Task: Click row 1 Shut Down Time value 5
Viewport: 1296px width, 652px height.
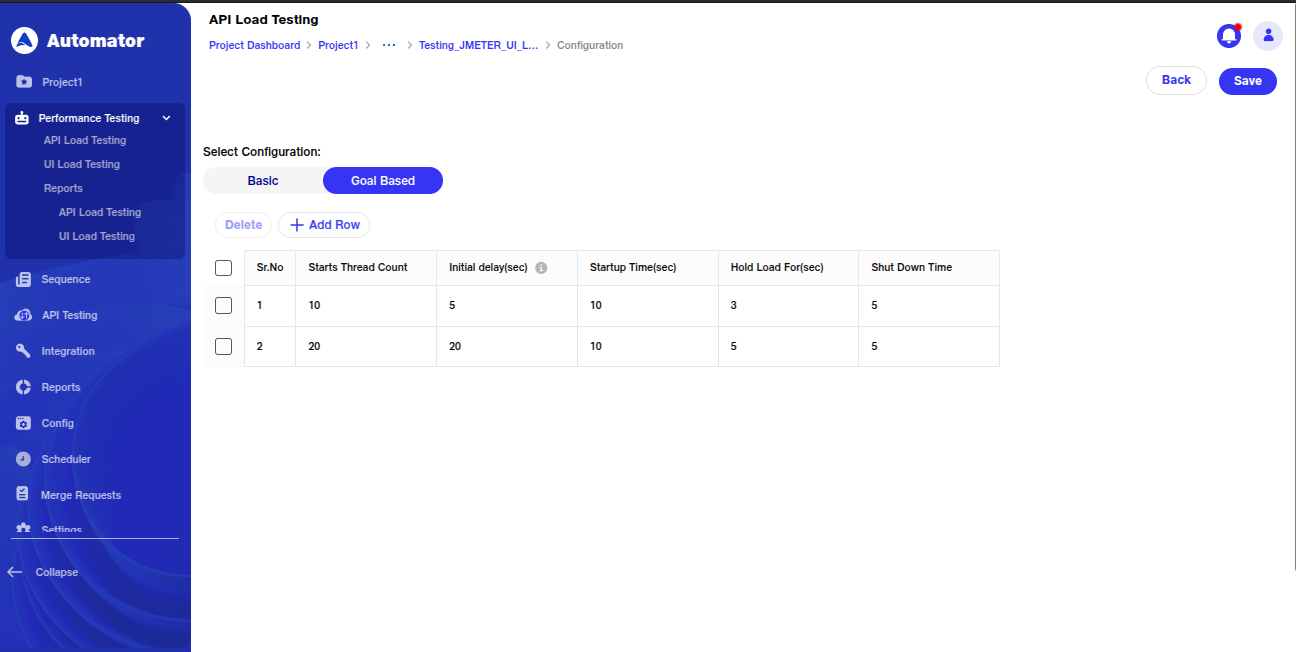Action: (x=874, y=305)
